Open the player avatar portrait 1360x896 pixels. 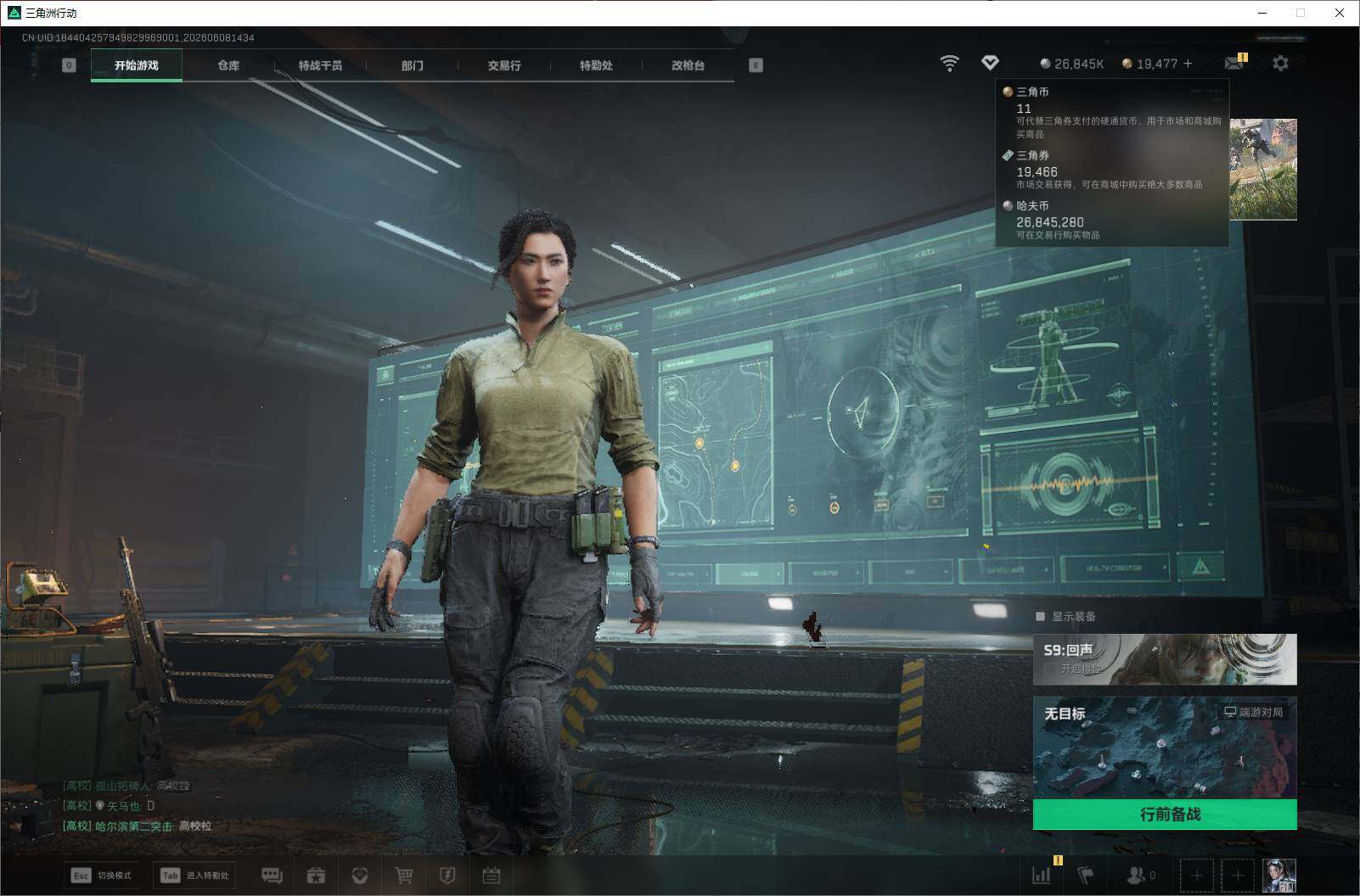click(1279, 876)
